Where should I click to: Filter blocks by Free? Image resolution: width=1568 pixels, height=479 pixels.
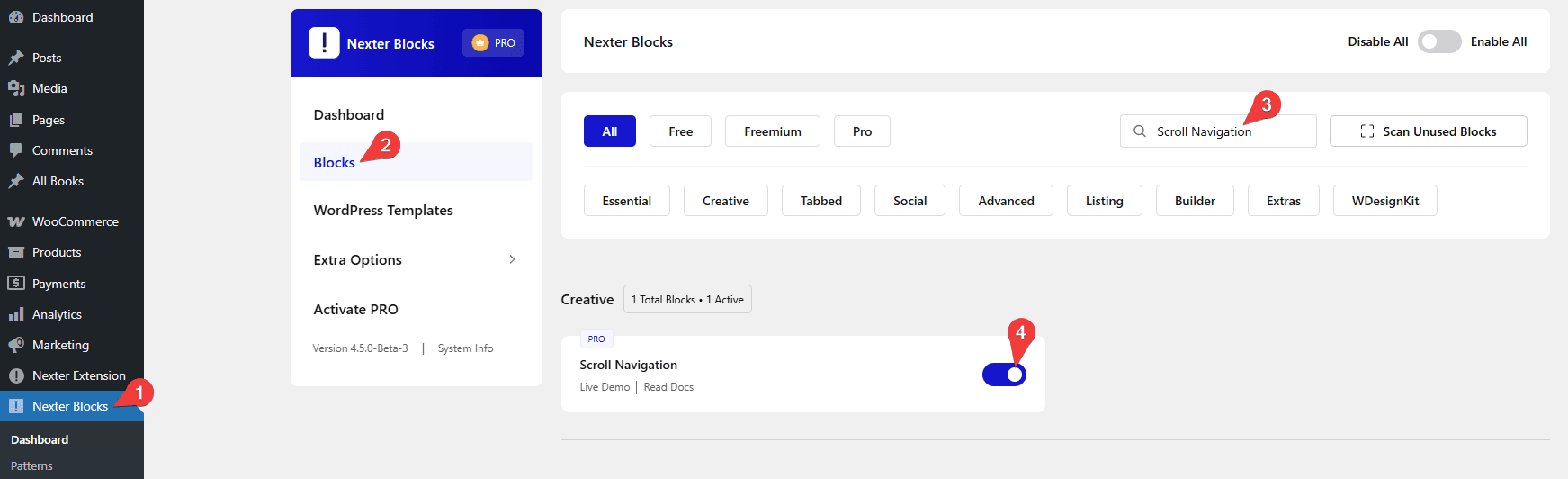(681, 131)
